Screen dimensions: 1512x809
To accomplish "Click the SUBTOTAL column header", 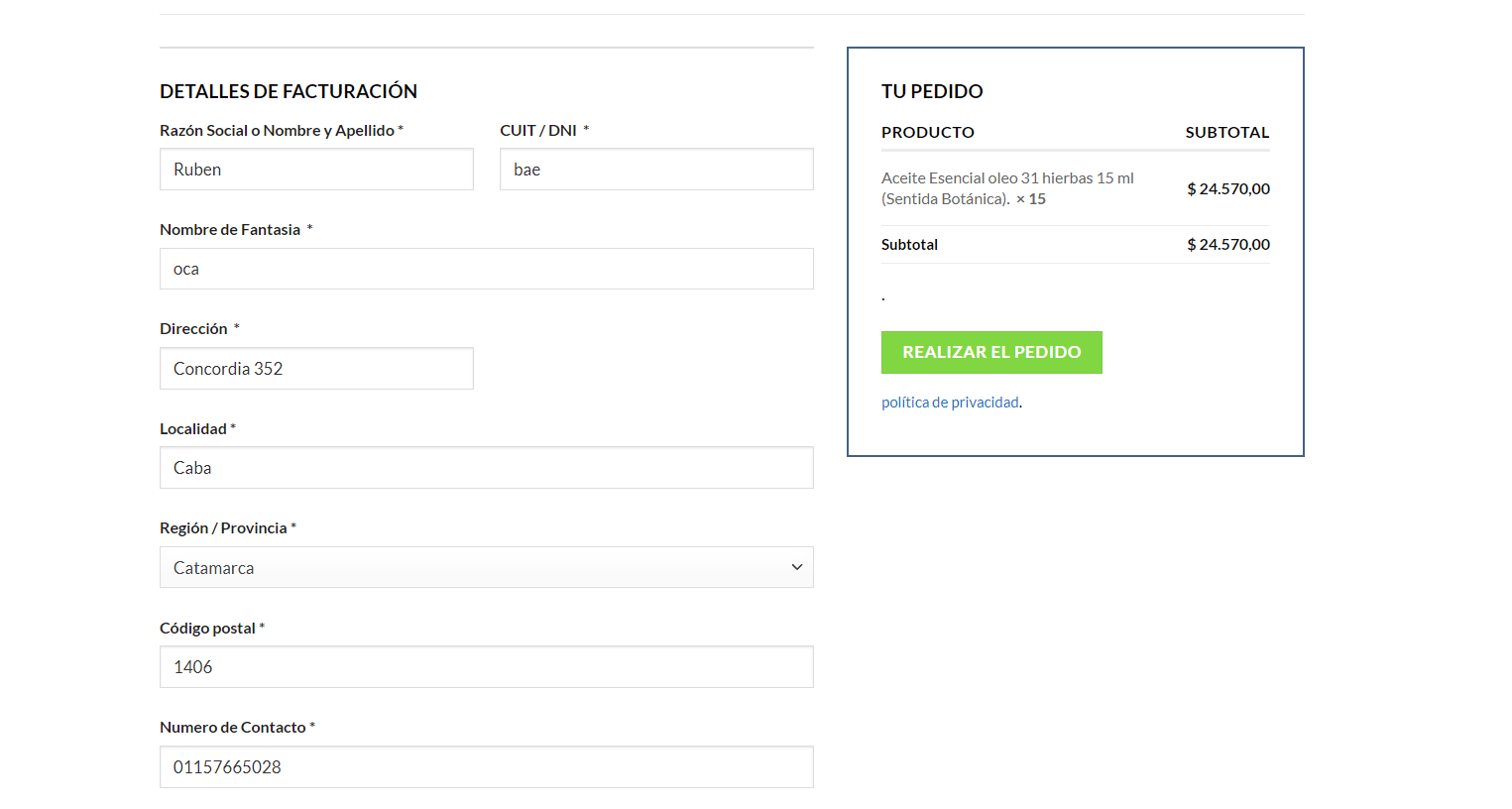I will [1227, 132].
